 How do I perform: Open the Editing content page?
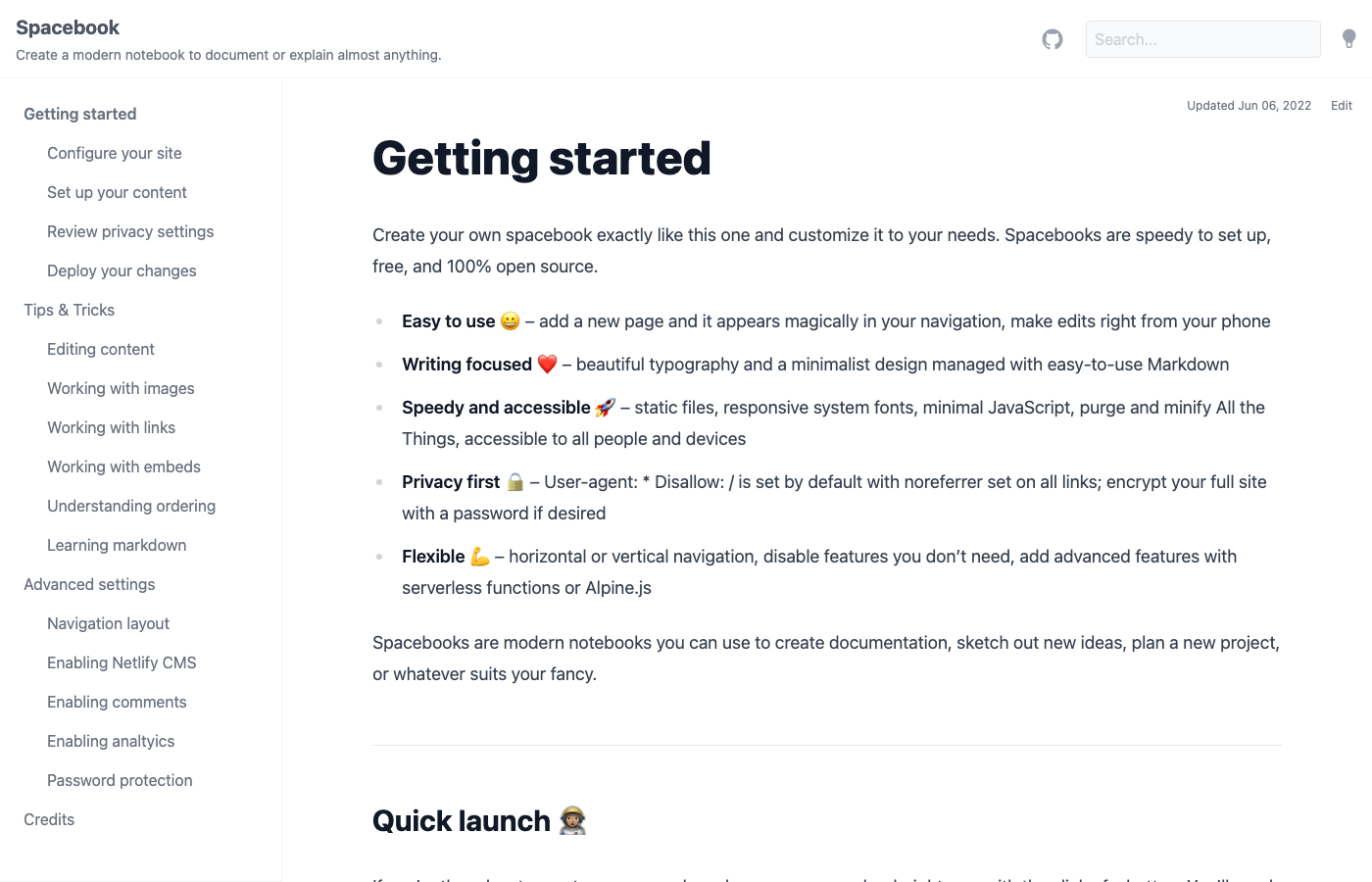(x=100, y=349)
